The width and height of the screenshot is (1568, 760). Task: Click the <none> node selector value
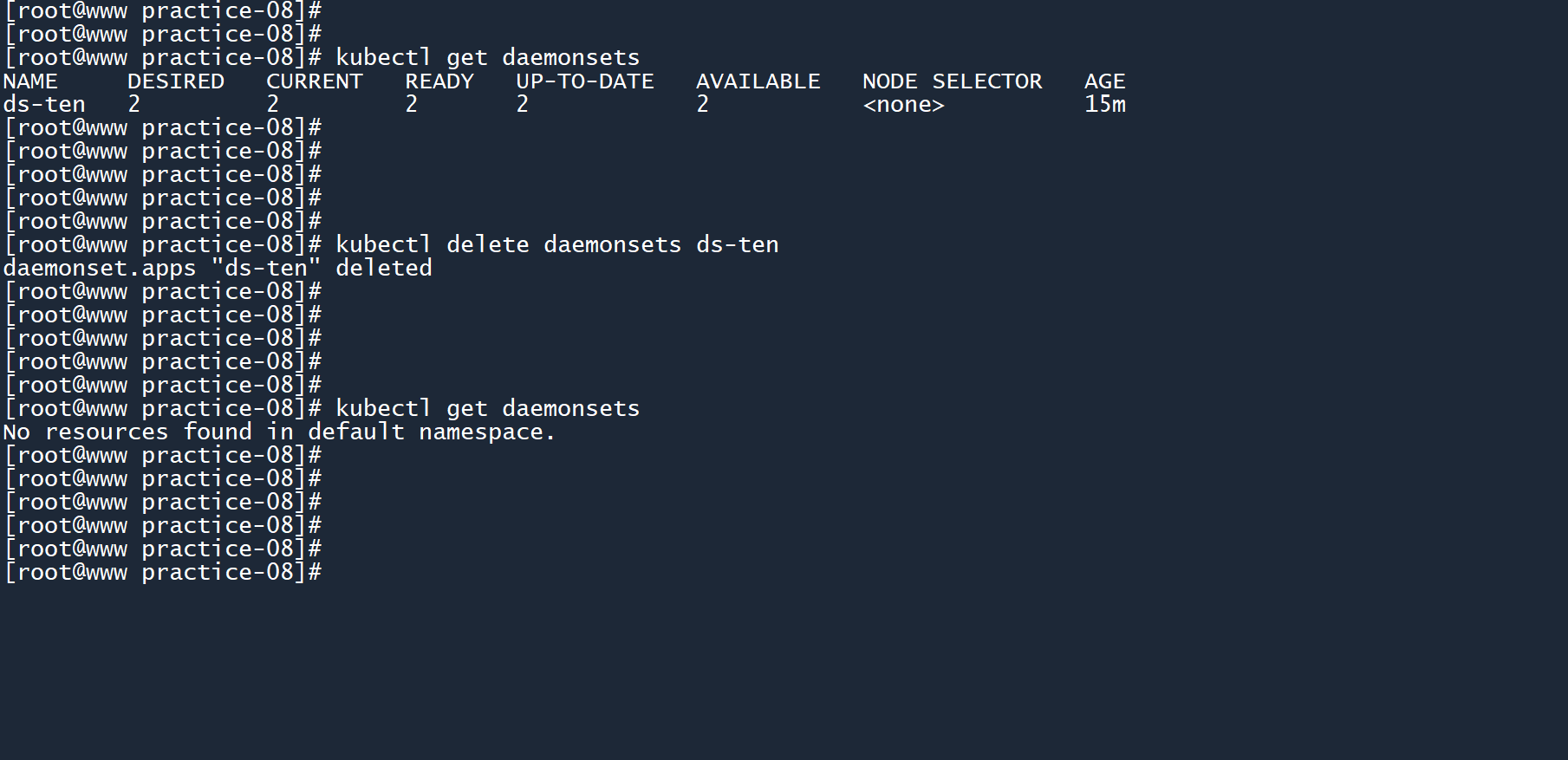pos(904,105)
